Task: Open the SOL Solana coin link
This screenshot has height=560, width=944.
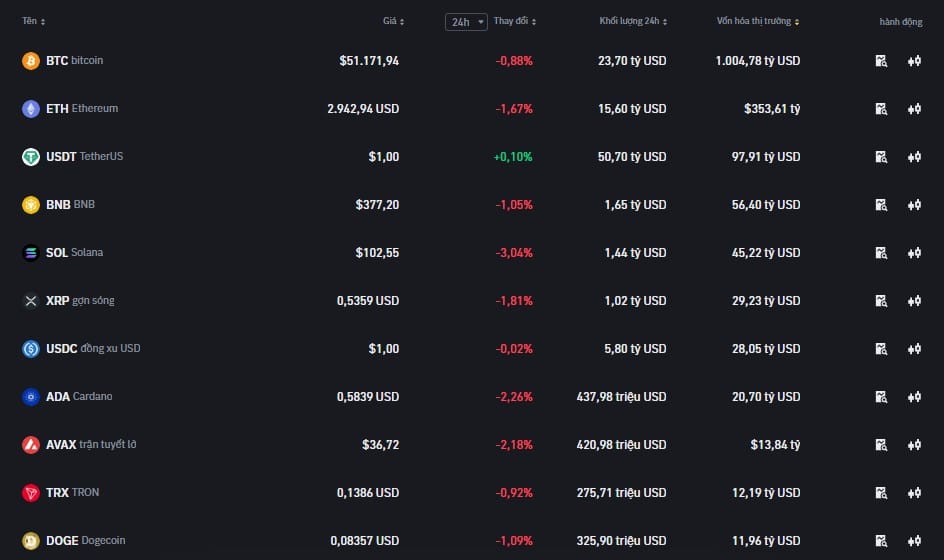Action: (75, 252)
